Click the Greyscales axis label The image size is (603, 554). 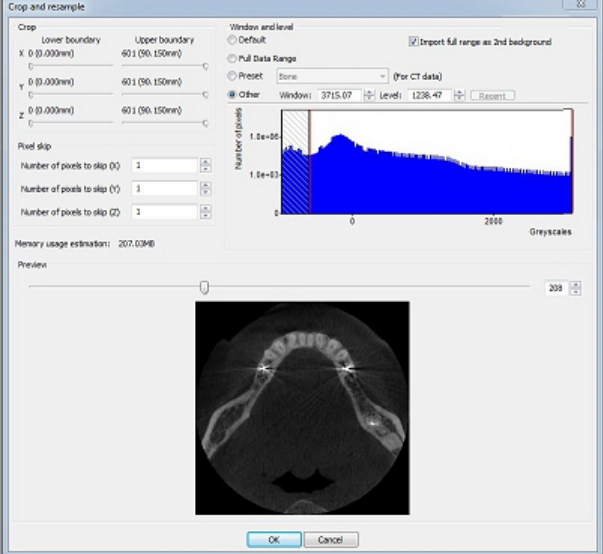pos(550,232)
